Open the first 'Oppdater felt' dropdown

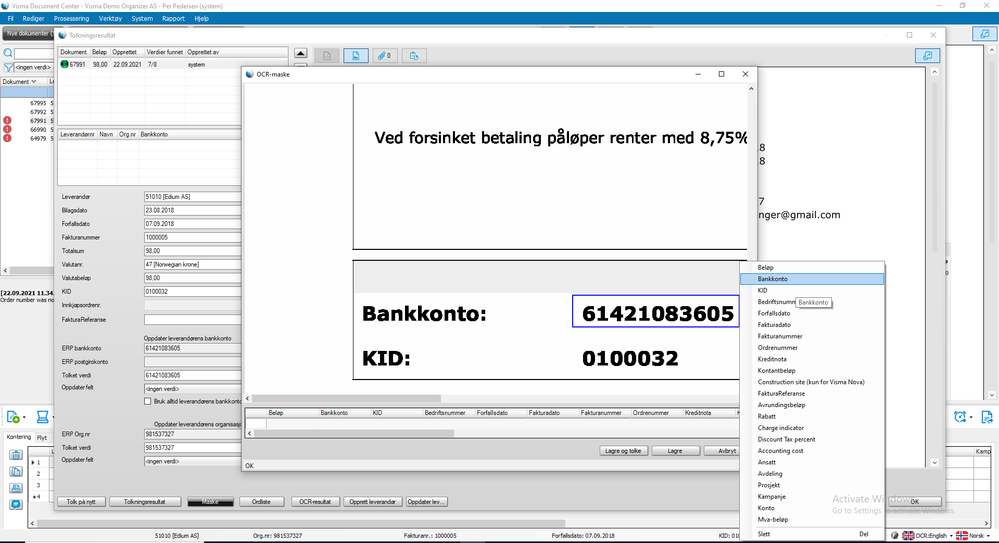192,389
